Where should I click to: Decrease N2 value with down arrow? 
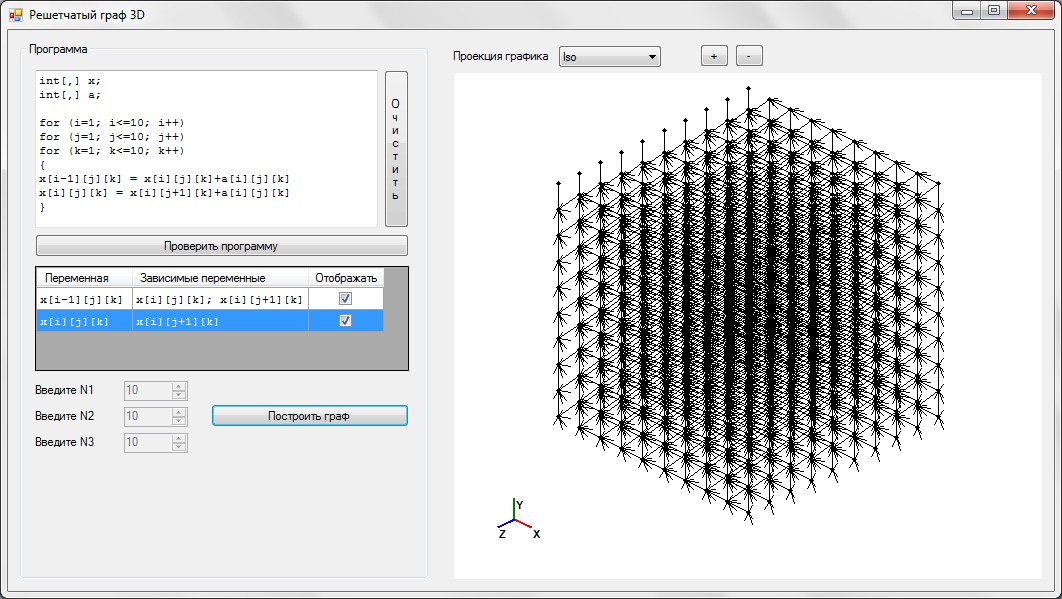coord(179,420)
